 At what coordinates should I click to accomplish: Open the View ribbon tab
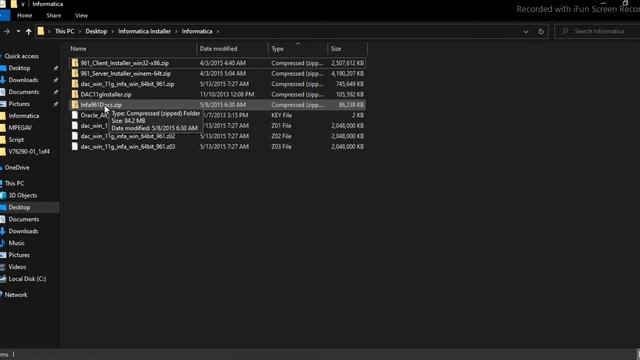coord(81,16)
